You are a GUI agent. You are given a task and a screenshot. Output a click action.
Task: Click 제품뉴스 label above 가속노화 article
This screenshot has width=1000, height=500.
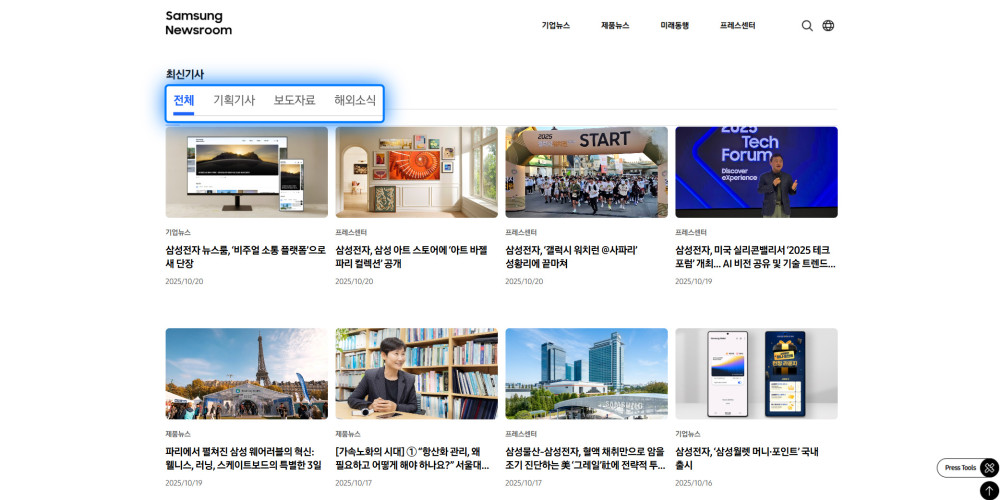click(348, 434)
